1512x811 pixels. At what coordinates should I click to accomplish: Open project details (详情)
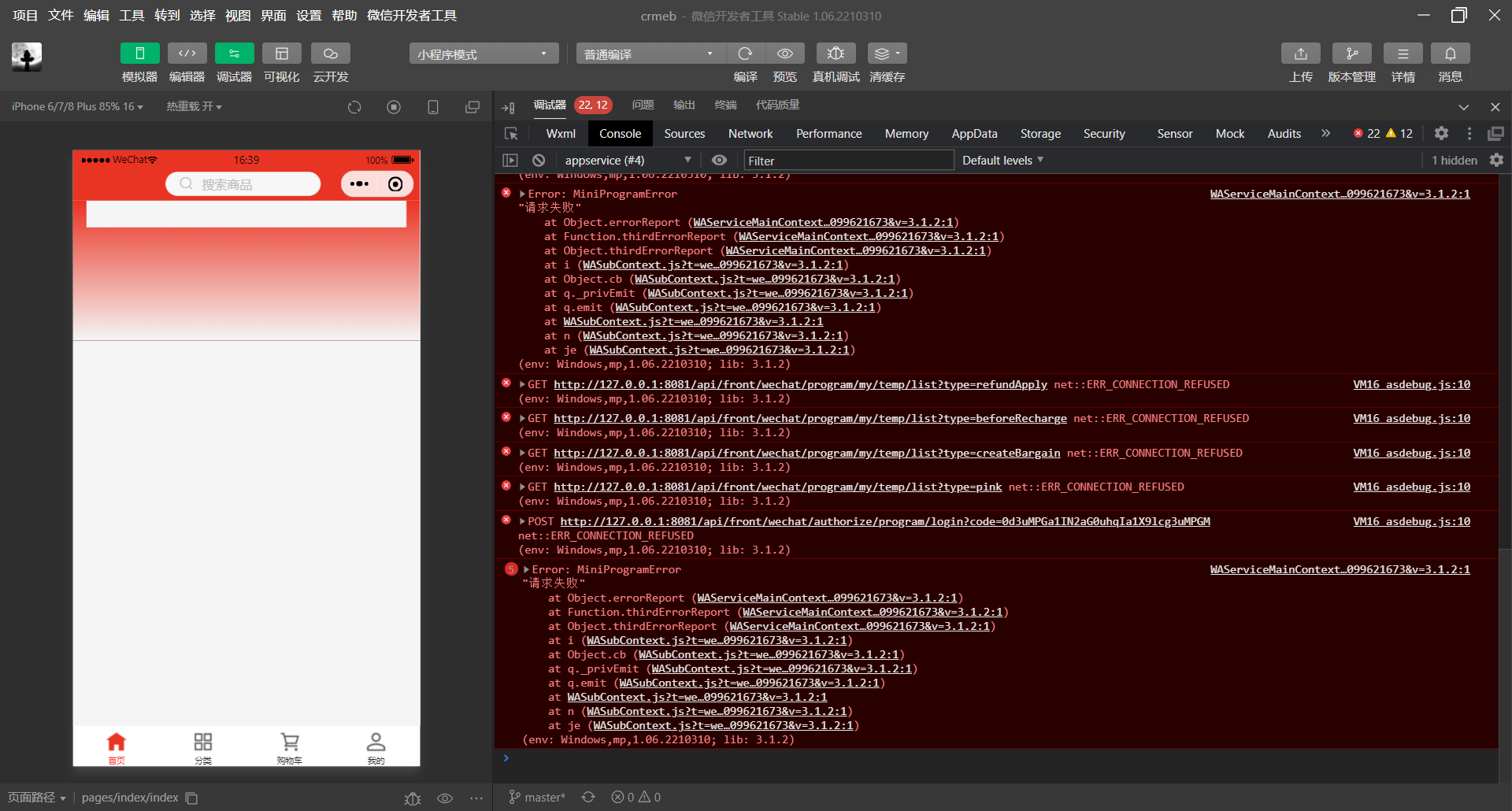[1403, 54]
